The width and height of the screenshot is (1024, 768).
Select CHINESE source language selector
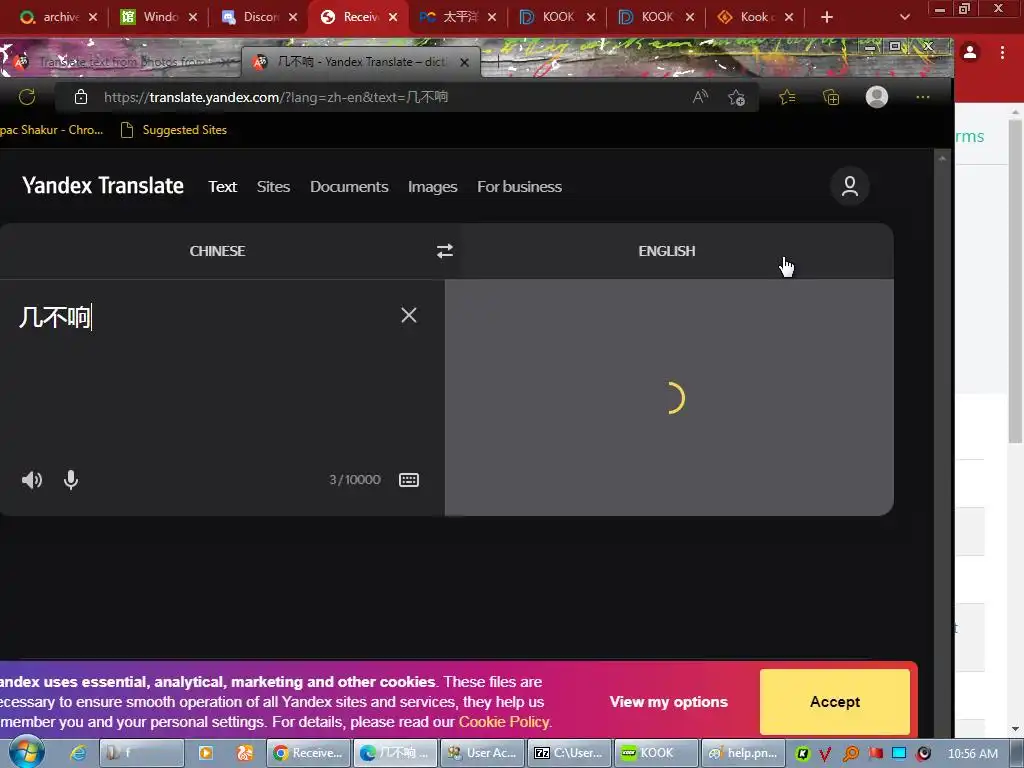coord(217,251)
